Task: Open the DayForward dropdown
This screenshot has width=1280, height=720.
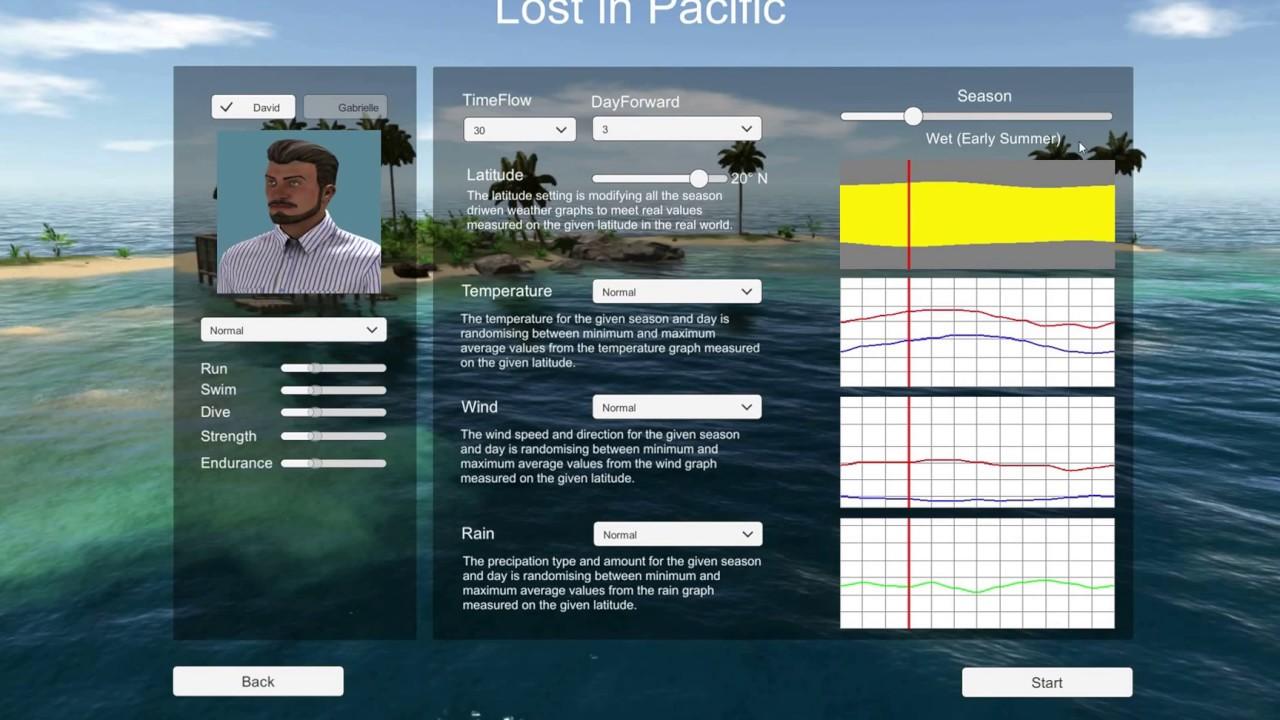Action: (676, 129)
